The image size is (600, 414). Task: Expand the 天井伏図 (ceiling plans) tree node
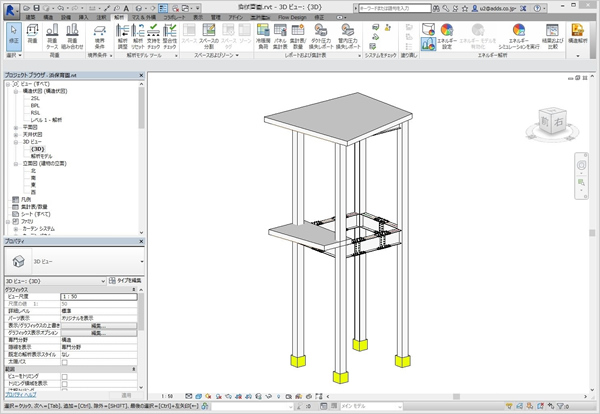click(16, 135)
